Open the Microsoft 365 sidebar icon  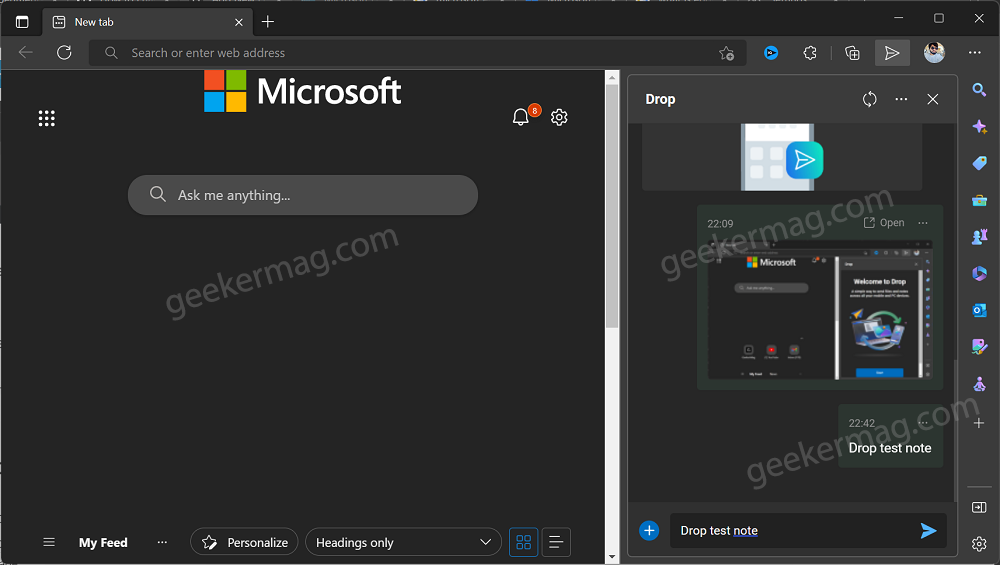point(979,274)
